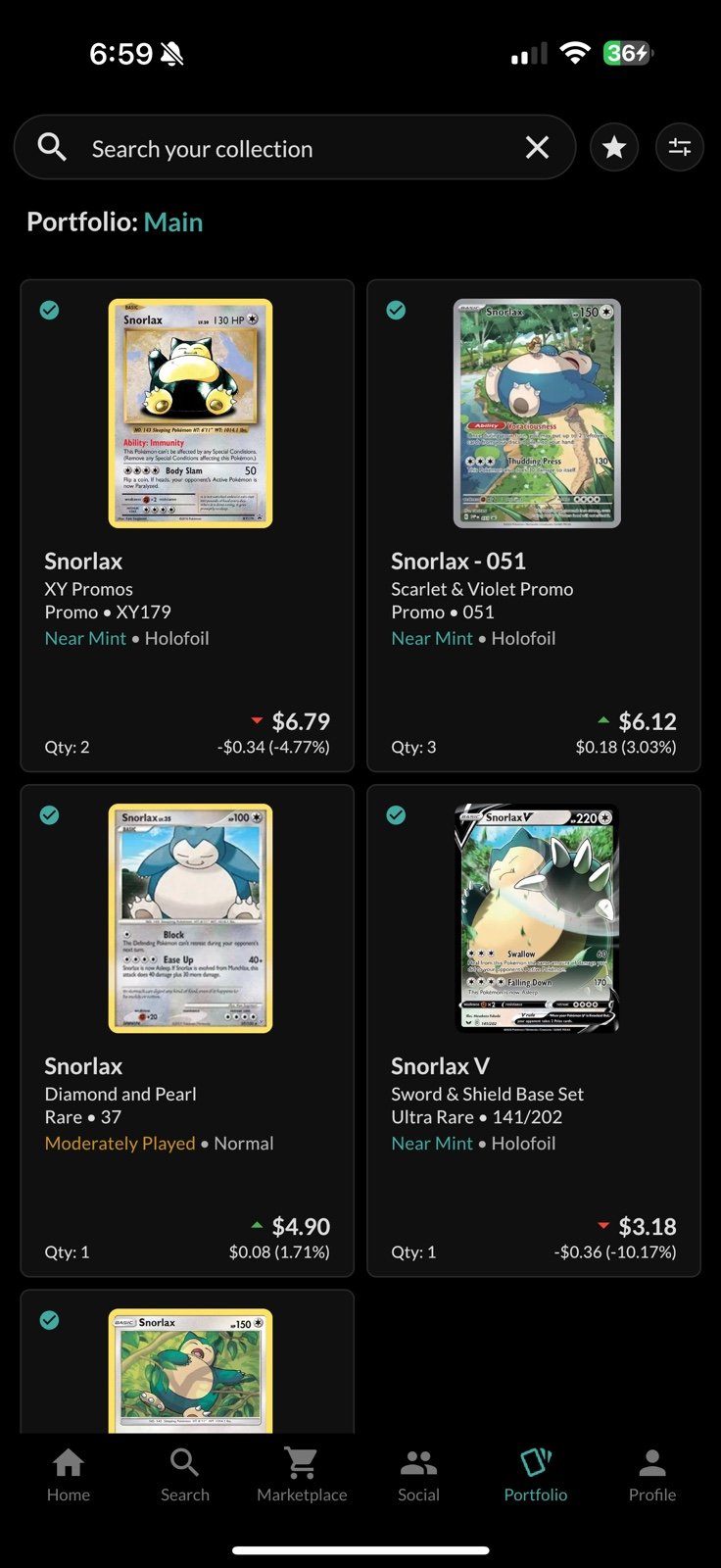Viewport: 721px width, 1568px height.
Task: Open the Snorlax V card image
Action: [537, 918]
